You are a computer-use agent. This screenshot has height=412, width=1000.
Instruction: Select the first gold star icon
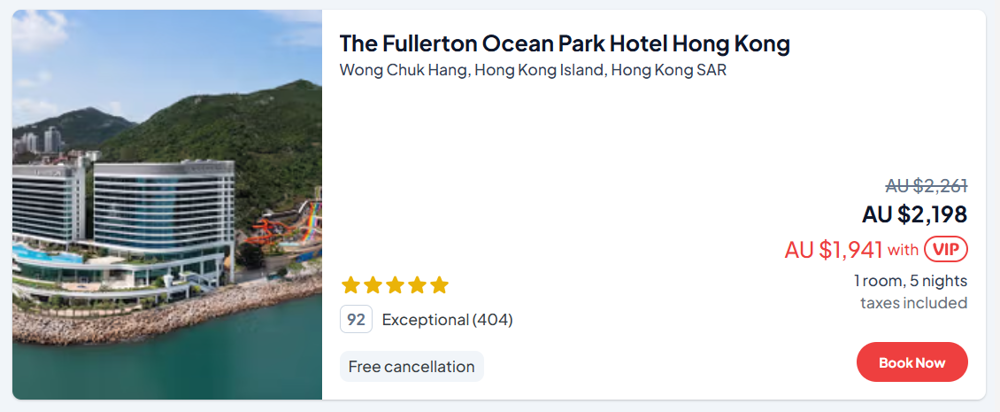point(350,285)
